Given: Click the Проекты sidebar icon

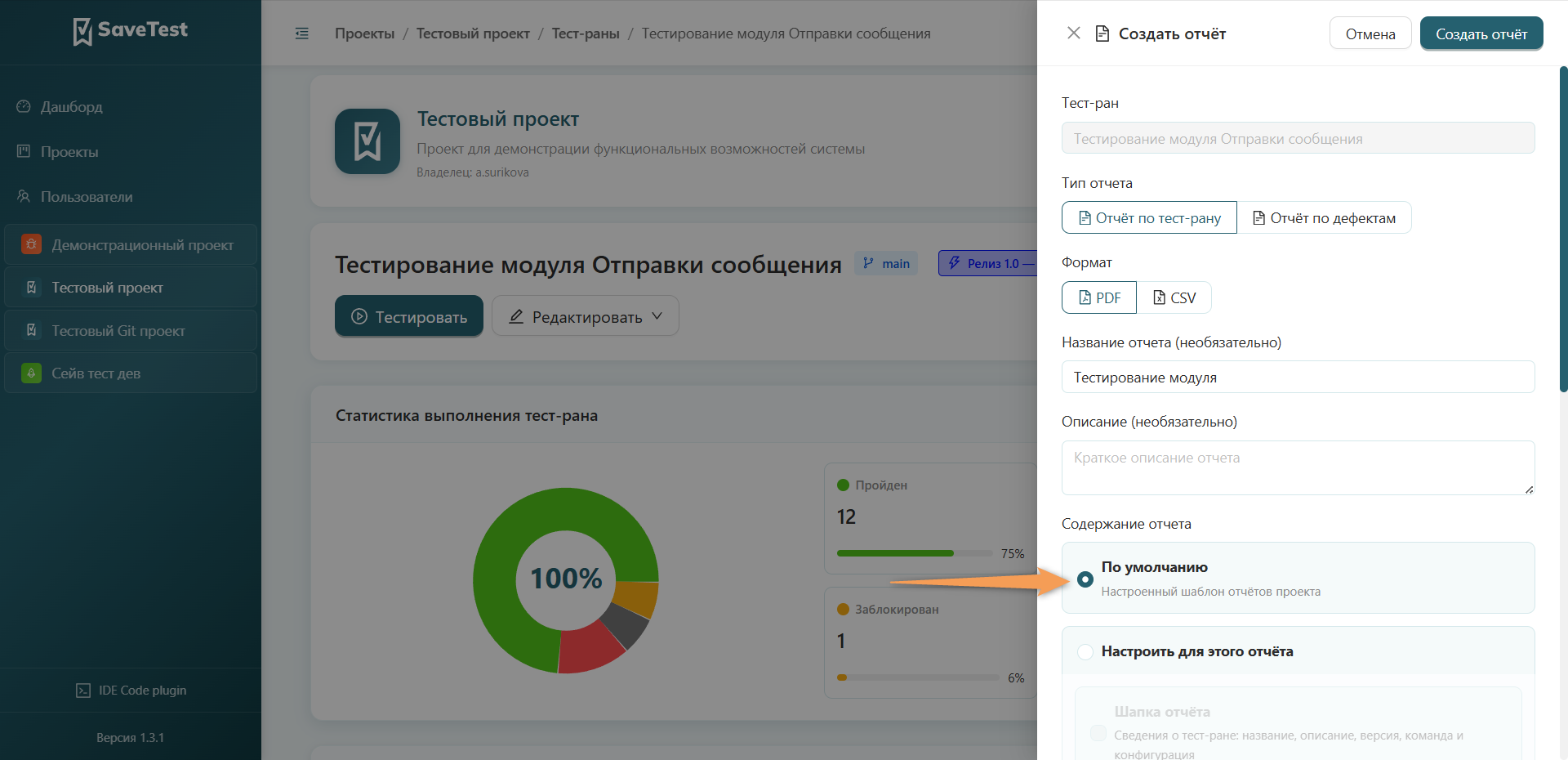Looking at the screenshot, I should pos(24,151).
